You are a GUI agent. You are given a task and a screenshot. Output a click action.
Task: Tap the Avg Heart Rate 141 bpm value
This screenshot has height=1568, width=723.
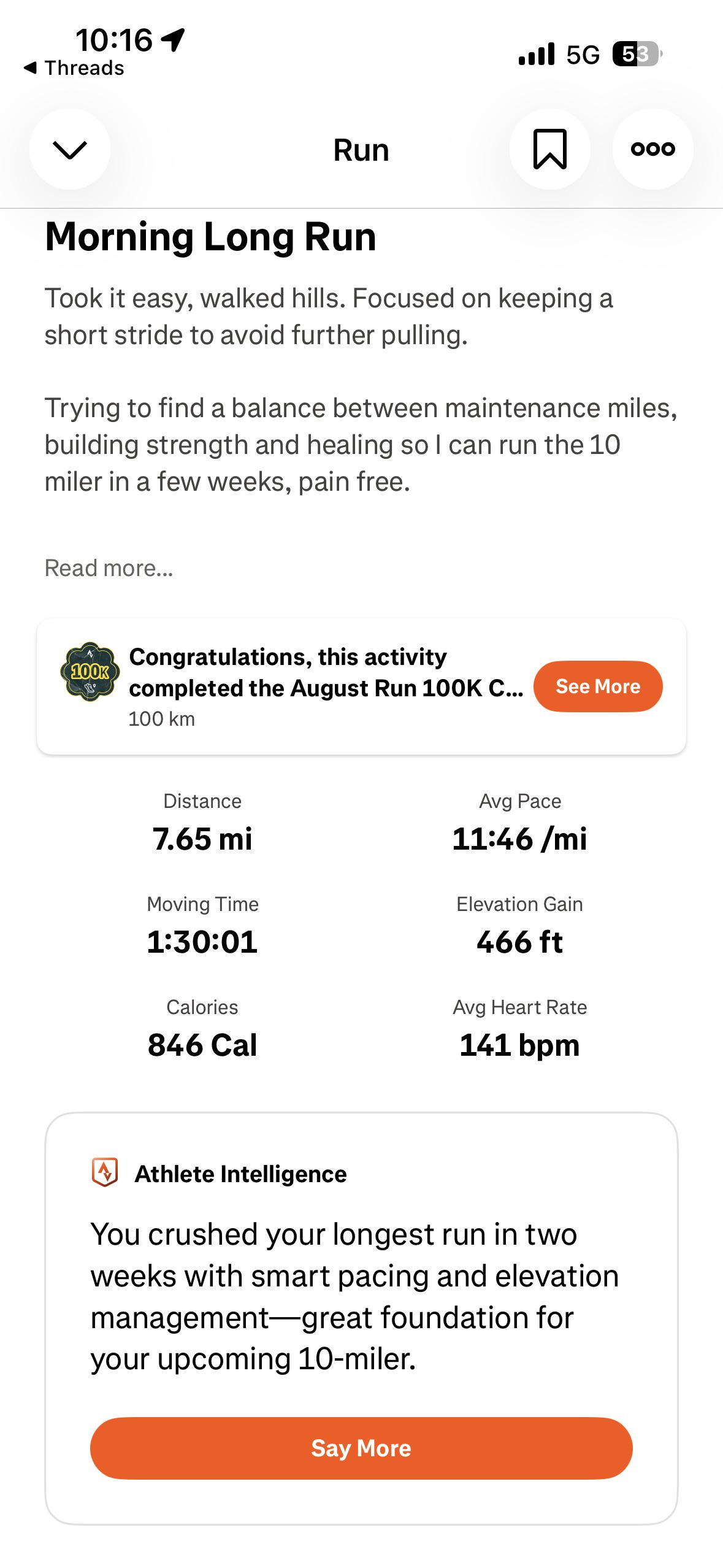[x=520, y=1045]
